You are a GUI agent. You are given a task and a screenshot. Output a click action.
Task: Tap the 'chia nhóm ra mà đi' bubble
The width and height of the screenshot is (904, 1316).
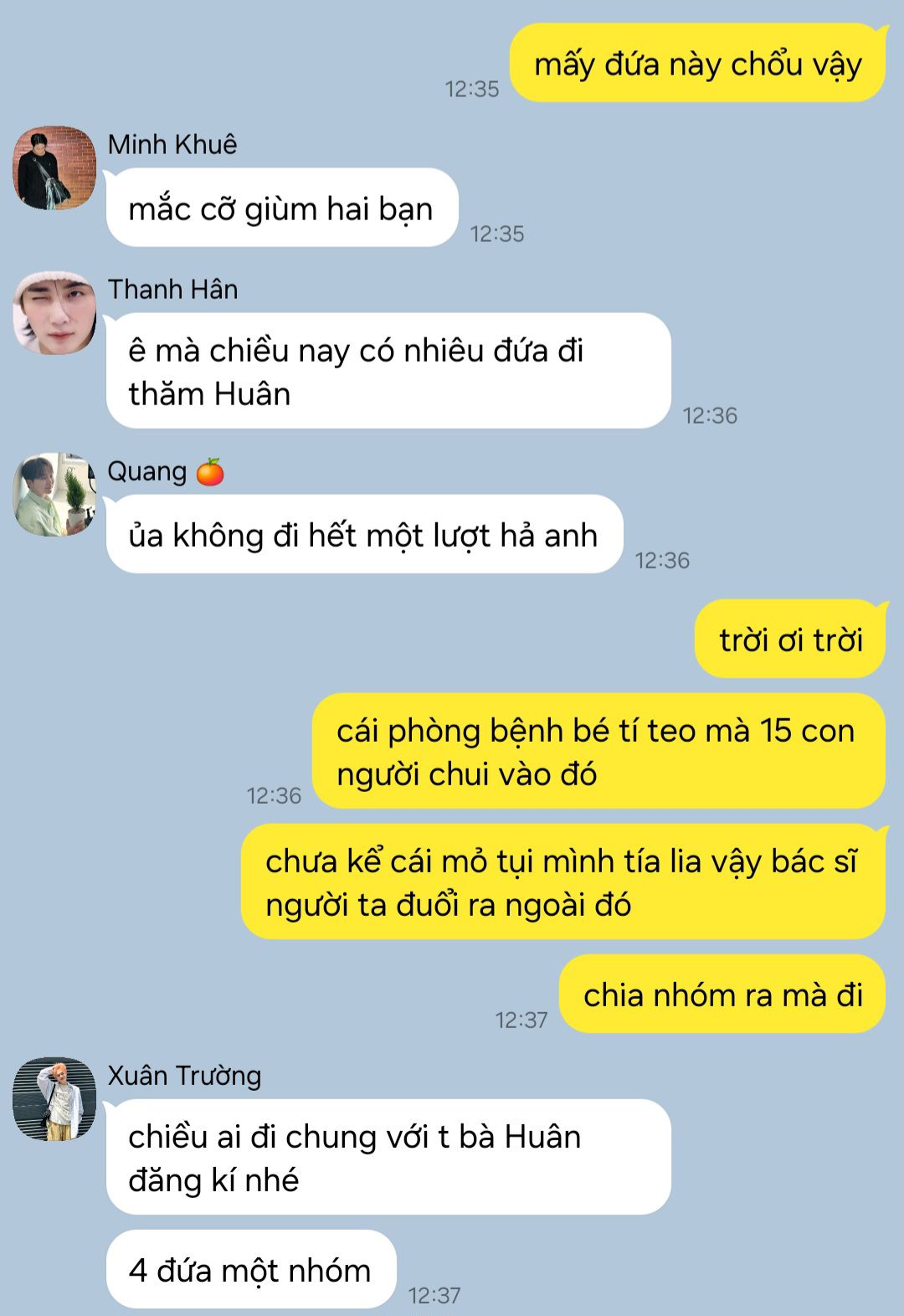coord(722,994)
